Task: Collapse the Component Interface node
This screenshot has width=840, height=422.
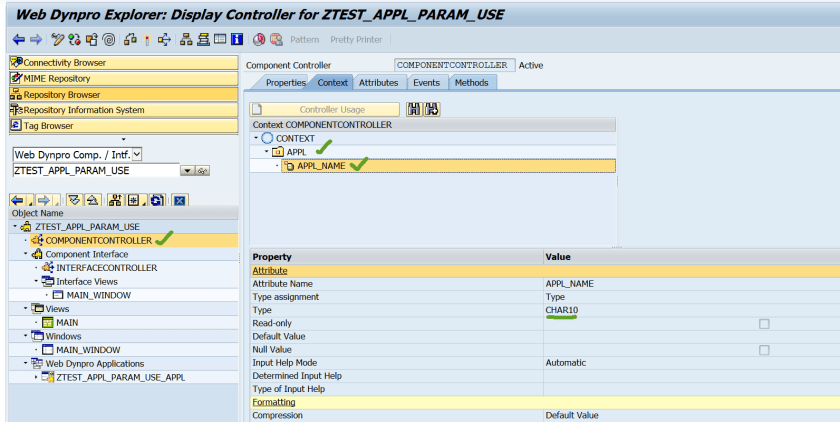Action: [26, 254]
